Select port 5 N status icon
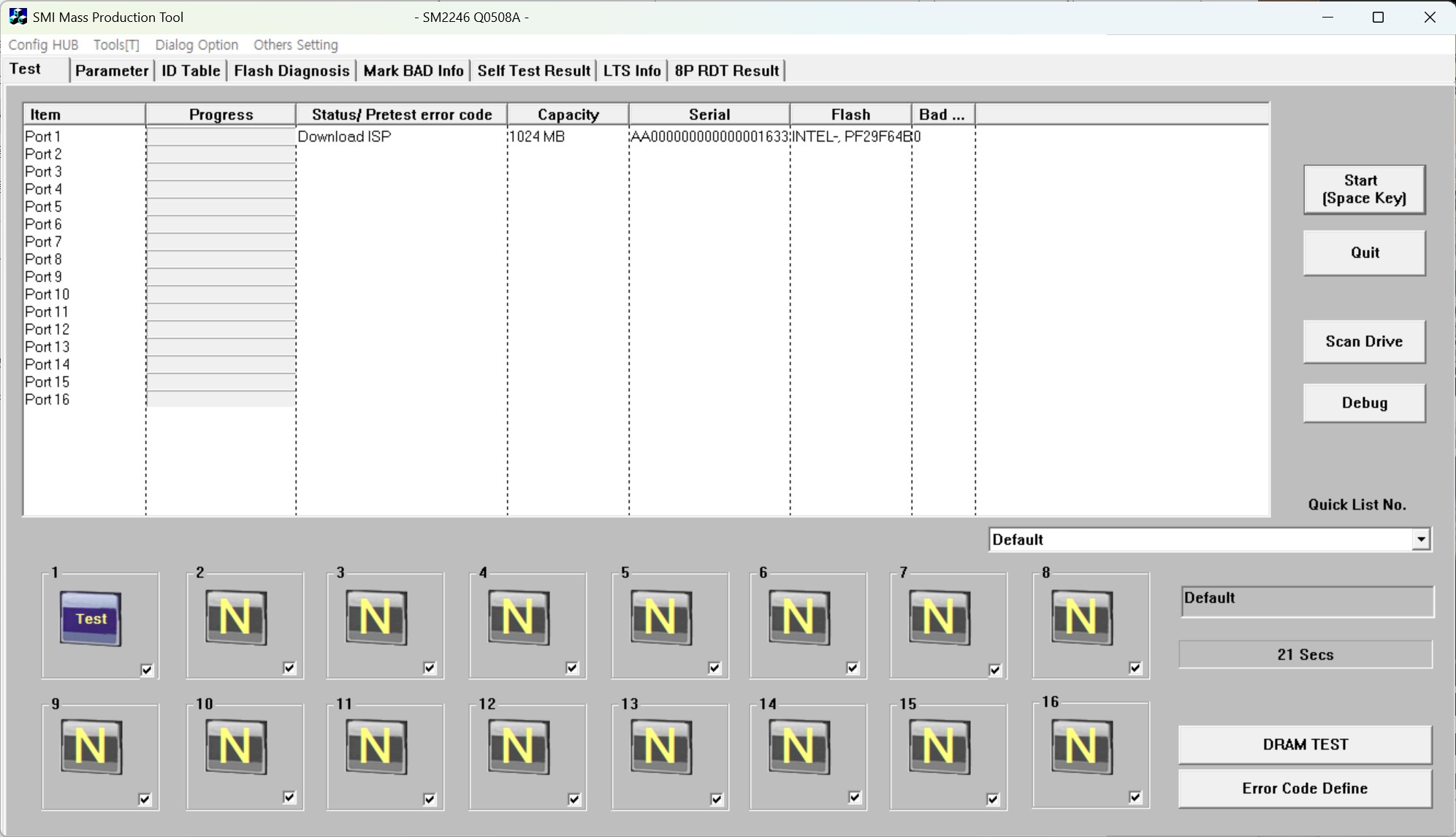This screenshot has width=1456, height=837. pos(660,618)
